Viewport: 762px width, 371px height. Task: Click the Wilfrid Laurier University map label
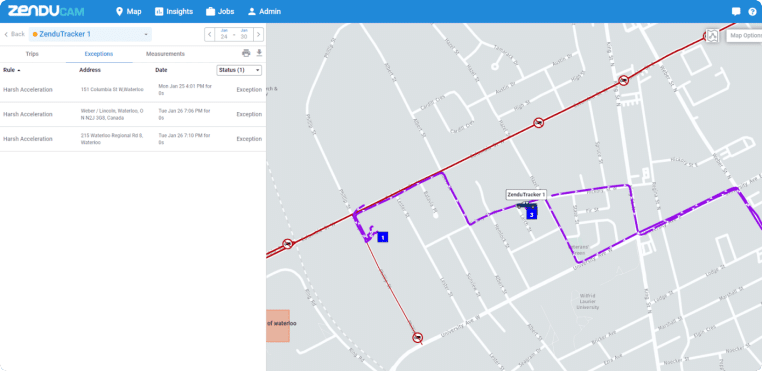(x=589, y=301)
